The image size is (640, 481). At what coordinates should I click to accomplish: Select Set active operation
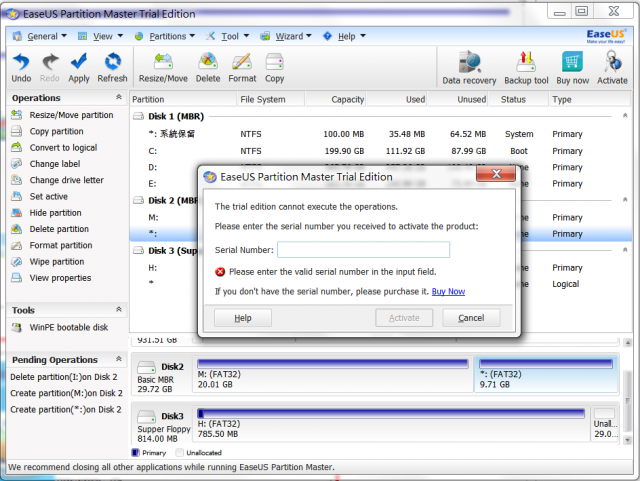39,196
